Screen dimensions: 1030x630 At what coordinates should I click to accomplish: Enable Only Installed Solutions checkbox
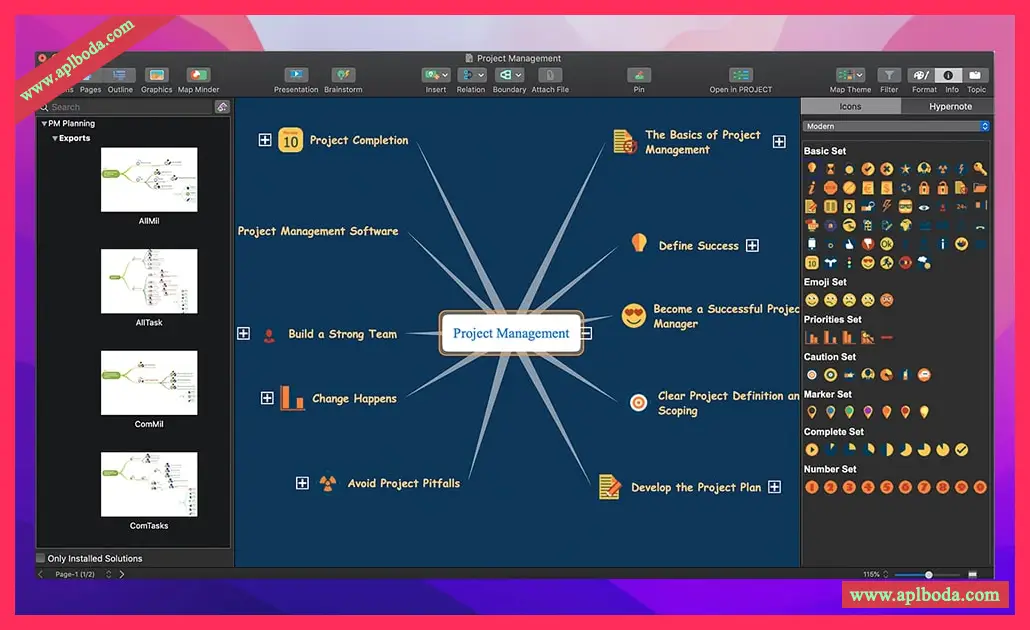41,558
